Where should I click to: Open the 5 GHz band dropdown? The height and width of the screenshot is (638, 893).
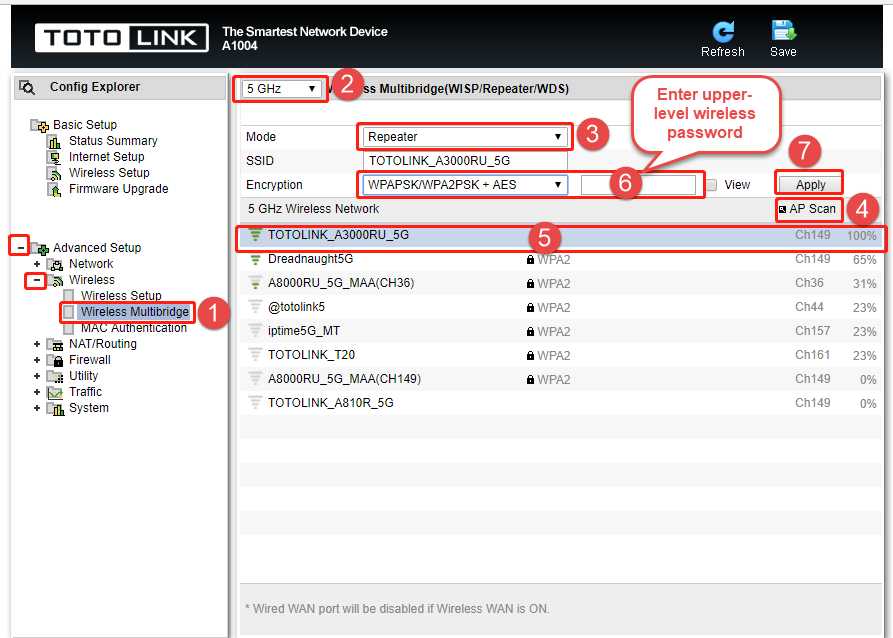pos(281,89)
